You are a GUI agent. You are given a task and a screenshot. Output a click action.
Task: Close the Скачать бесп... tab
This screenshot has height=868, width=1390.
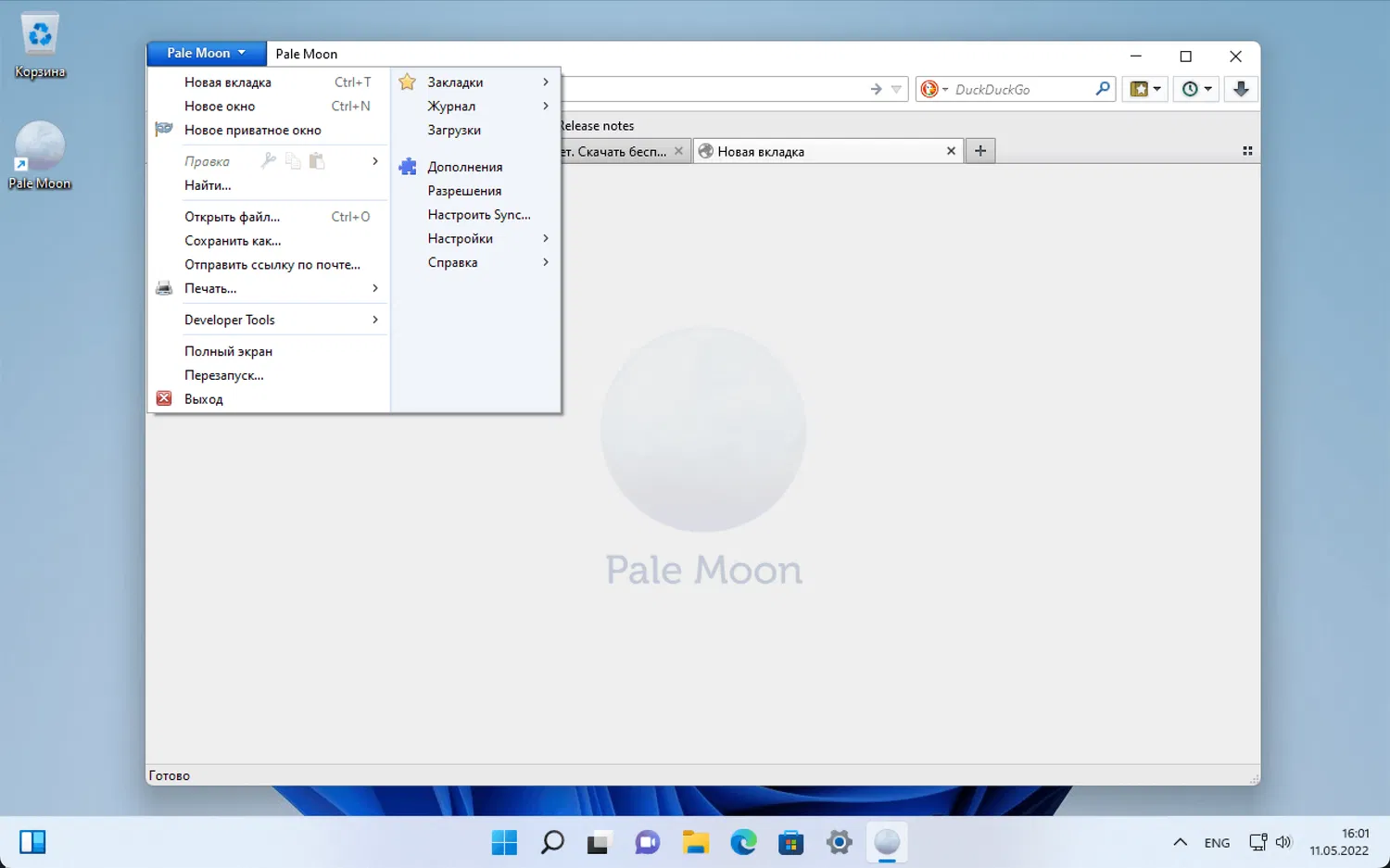pyautogui.click(x=678, y=151)
